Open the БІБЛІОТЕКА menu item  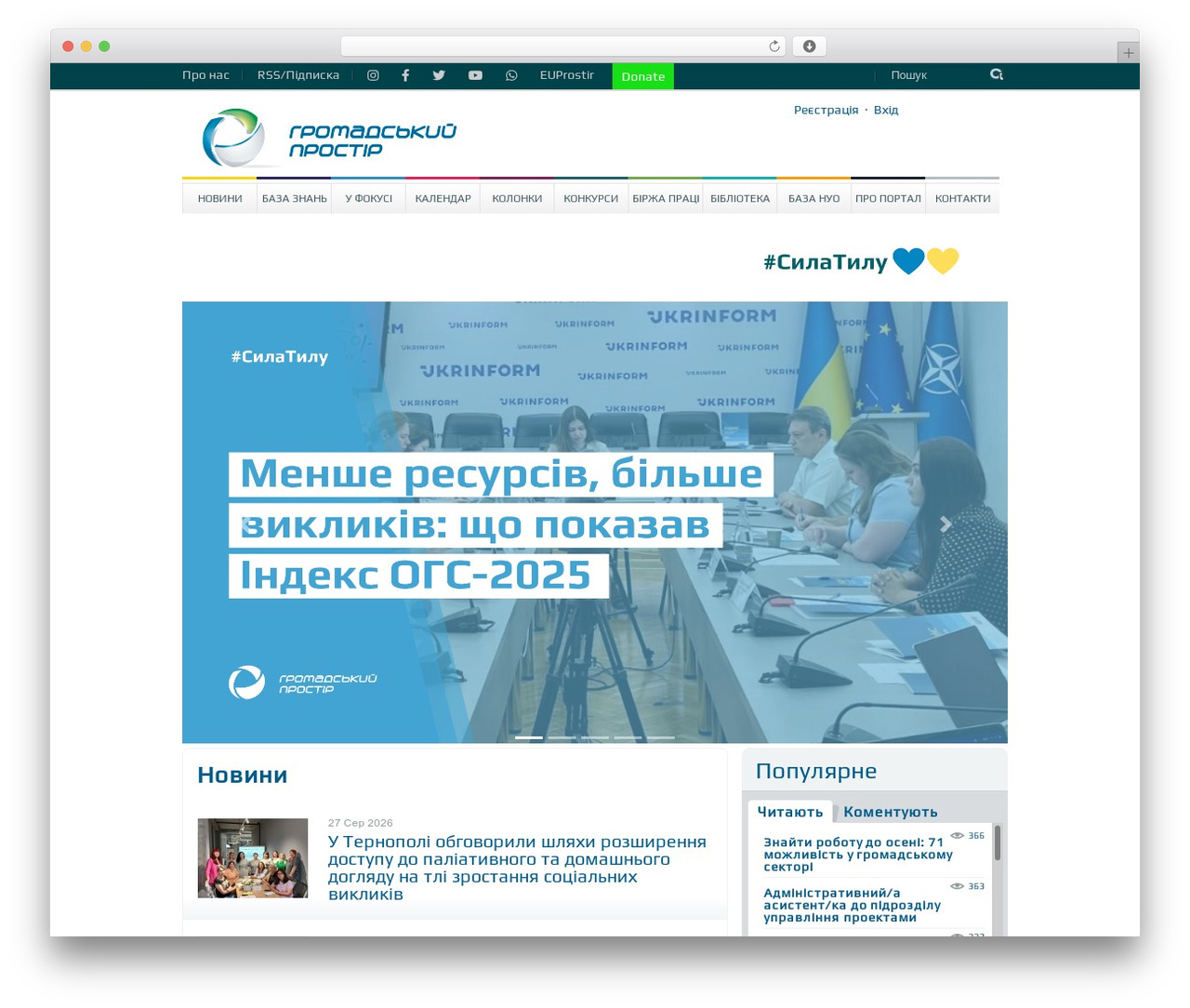coord(740,198)
